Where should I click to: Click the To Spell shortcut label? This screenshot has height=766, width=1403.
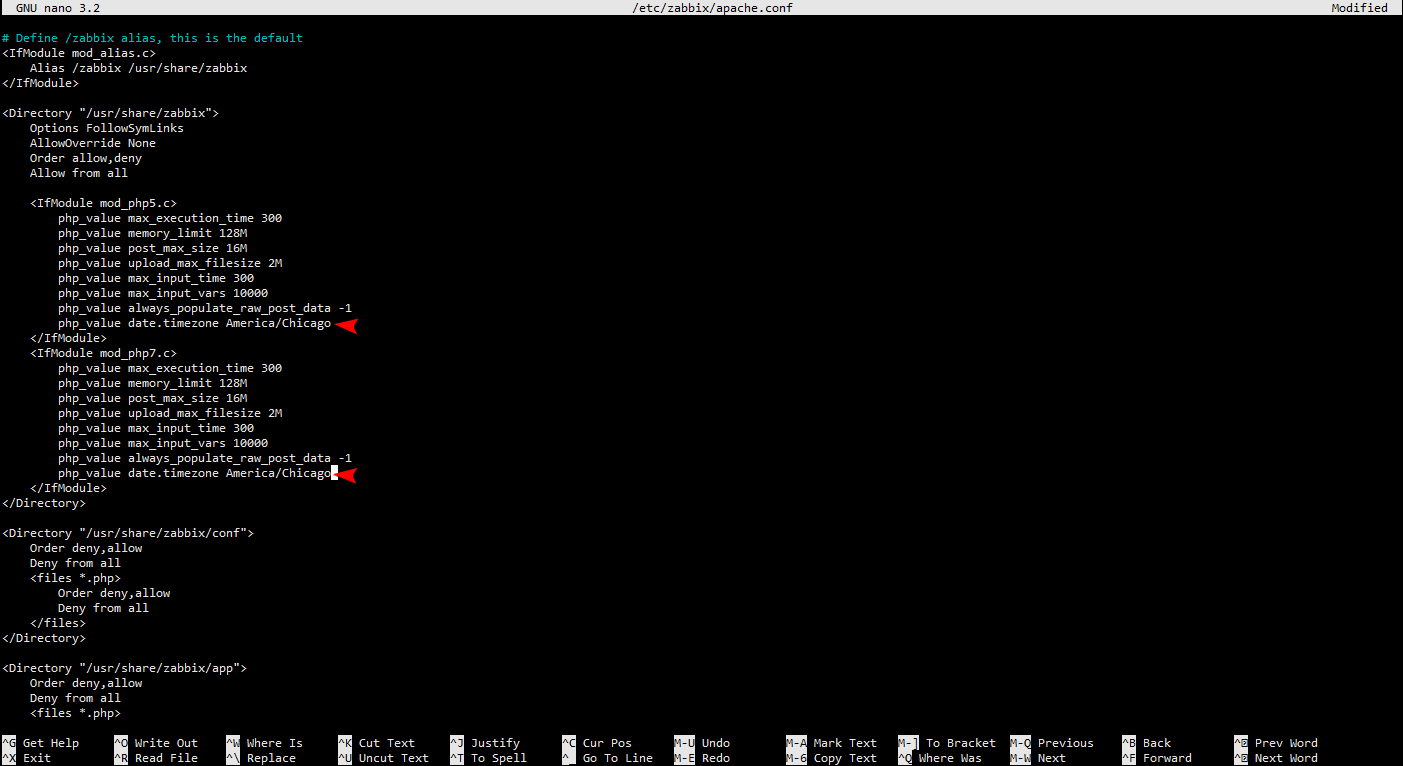[499, 758]
